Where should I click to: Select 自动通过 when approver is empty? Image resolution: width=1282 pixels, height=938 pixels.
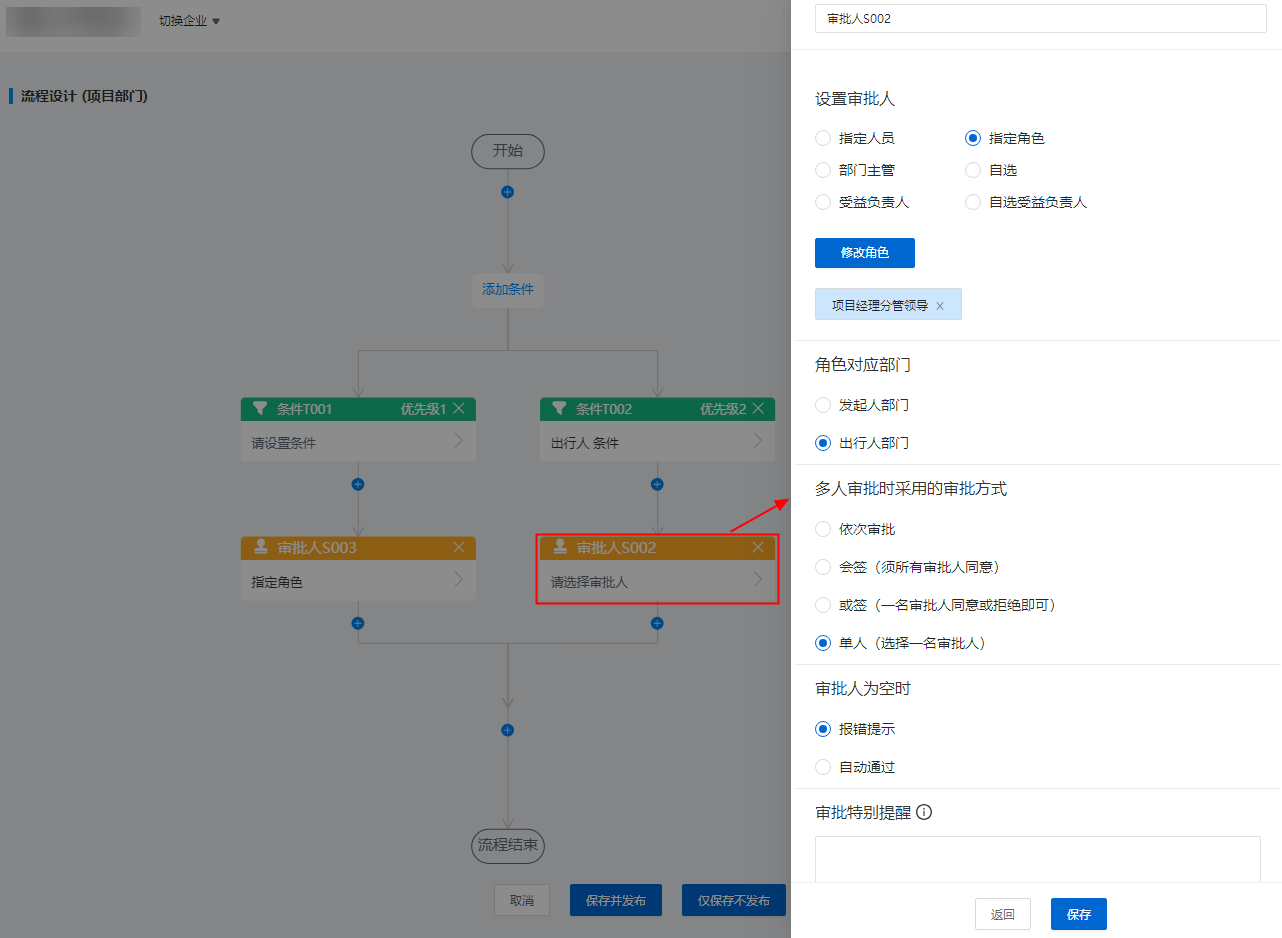823,767
